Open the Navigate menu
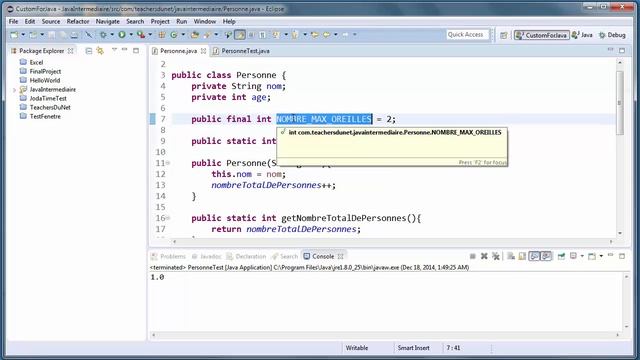Screen dimensions: 640x360 click(108, 22)
